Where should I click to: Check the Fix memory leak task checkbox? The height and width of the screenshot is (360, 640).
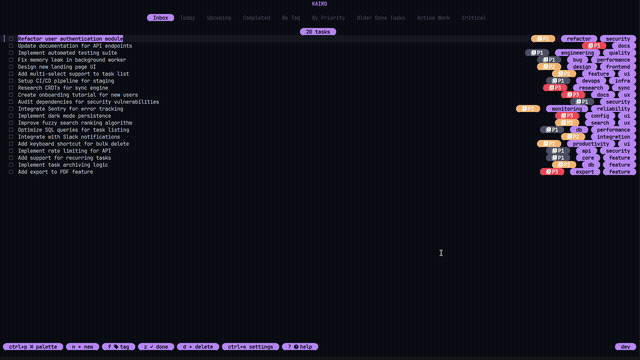coord(11,60)
